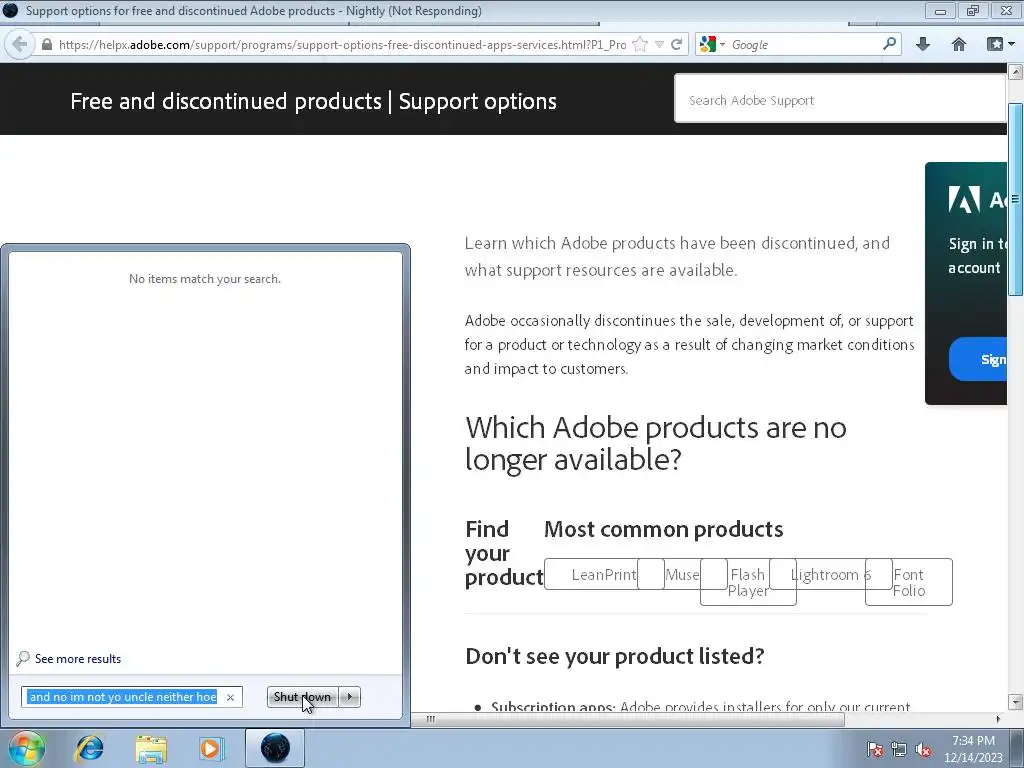This screenshot has width=1024, height=768.
Task: Click the muted volume tray icon
Action: coord(923,749)
